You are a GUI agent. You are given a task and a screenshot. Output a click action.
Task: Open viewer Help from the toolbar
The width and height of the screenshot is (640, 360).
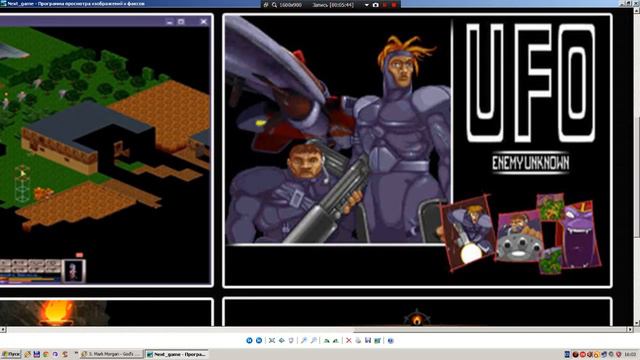click(x=391, y=340)
